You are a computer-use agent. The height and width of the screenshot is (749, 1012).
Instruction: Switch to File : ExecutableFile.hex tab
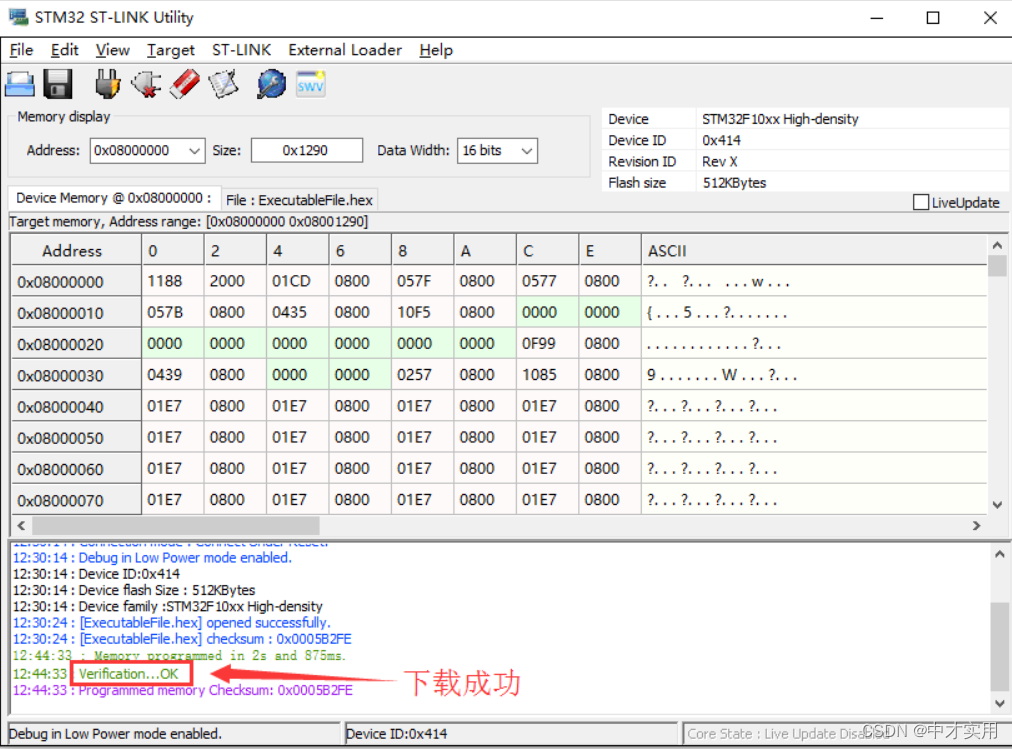point(299,200)
